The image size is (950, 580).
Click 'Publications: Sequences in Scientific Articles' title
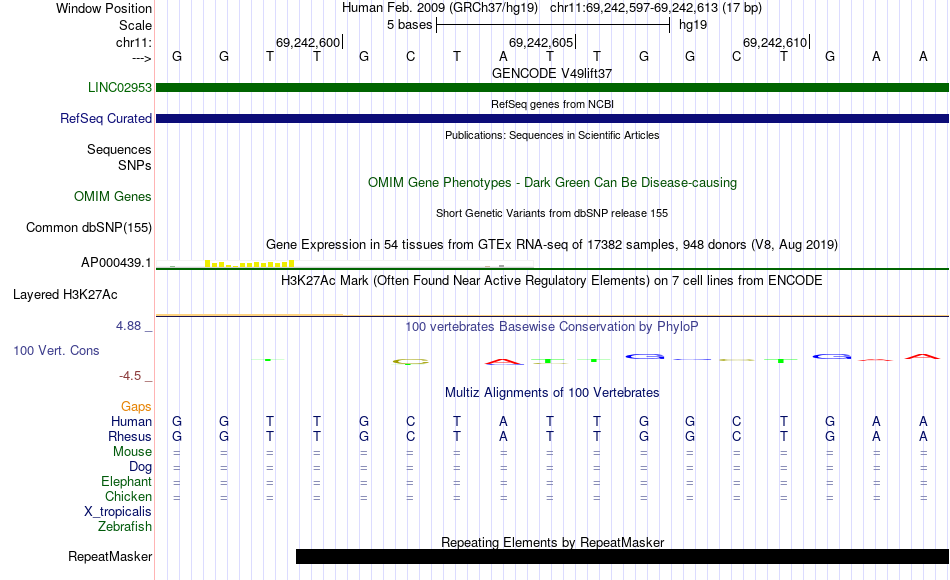tap(552, 135)
